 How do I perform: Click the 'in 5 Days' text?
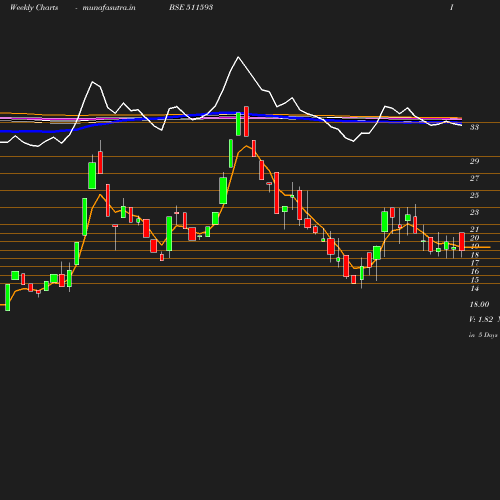pos(483,335)
